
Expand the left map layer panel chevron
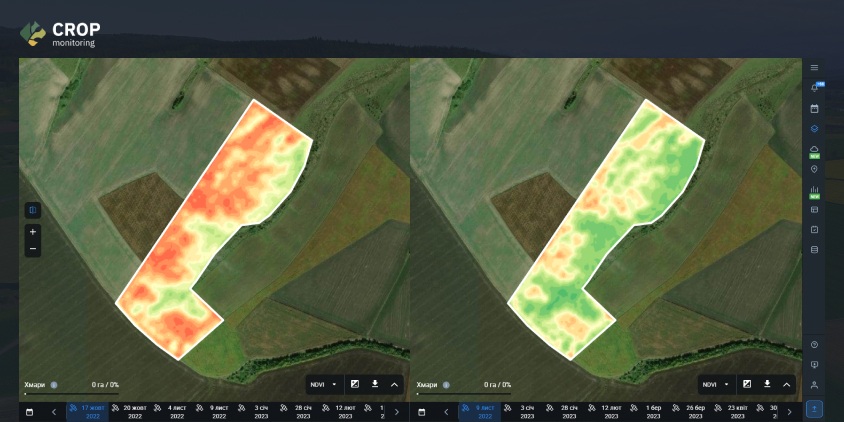point(394,384)
